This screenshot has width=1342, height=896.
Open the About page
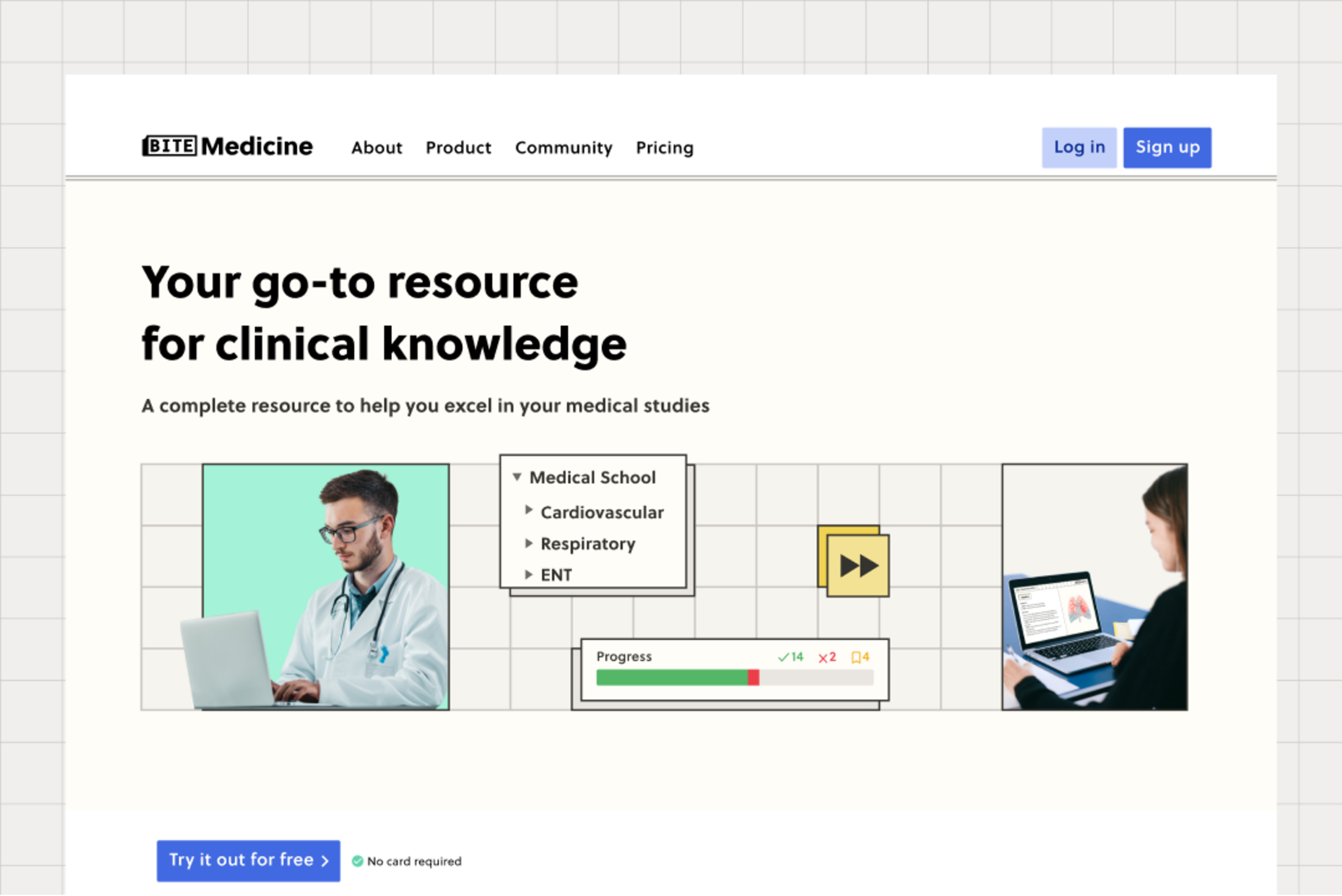point(377,148)
